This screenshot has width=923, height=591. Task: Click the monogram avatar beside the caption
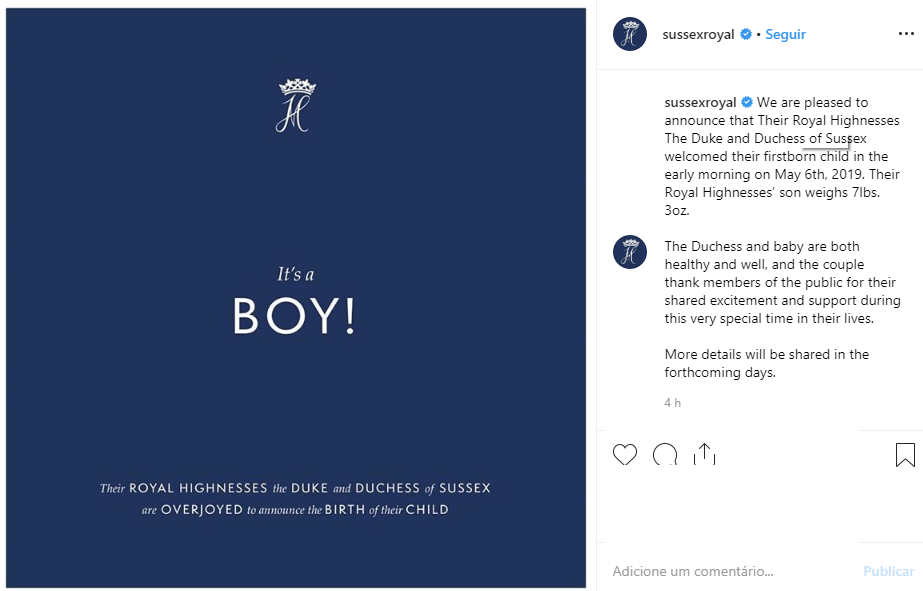pyautogui.click(x=630, y=251)
